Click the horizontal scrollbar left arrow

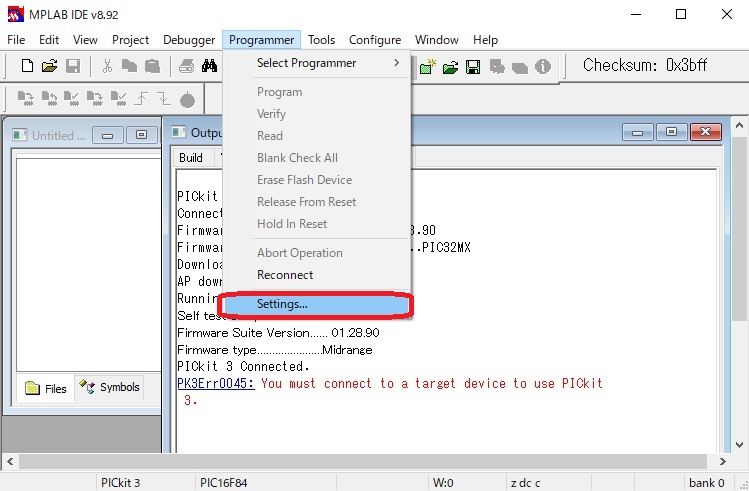tap(10, 461)
